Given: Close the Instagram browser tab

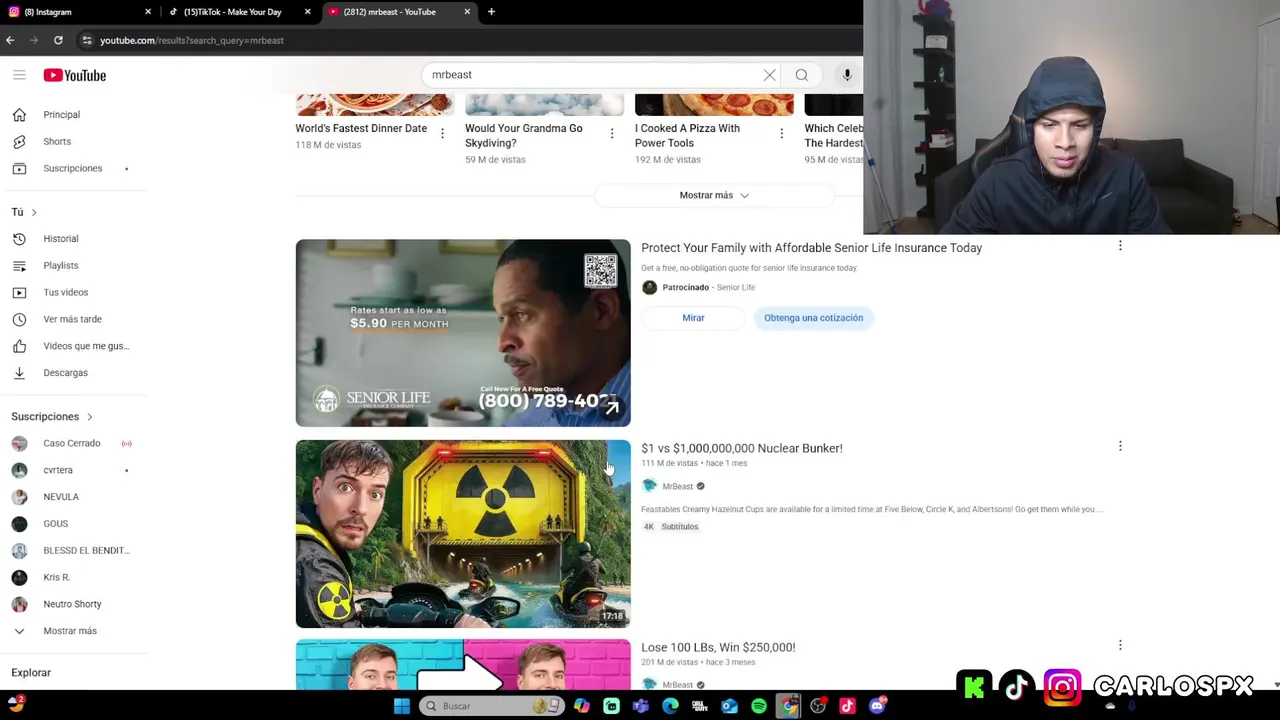Looking at the screenshot, I should [148, 12].
